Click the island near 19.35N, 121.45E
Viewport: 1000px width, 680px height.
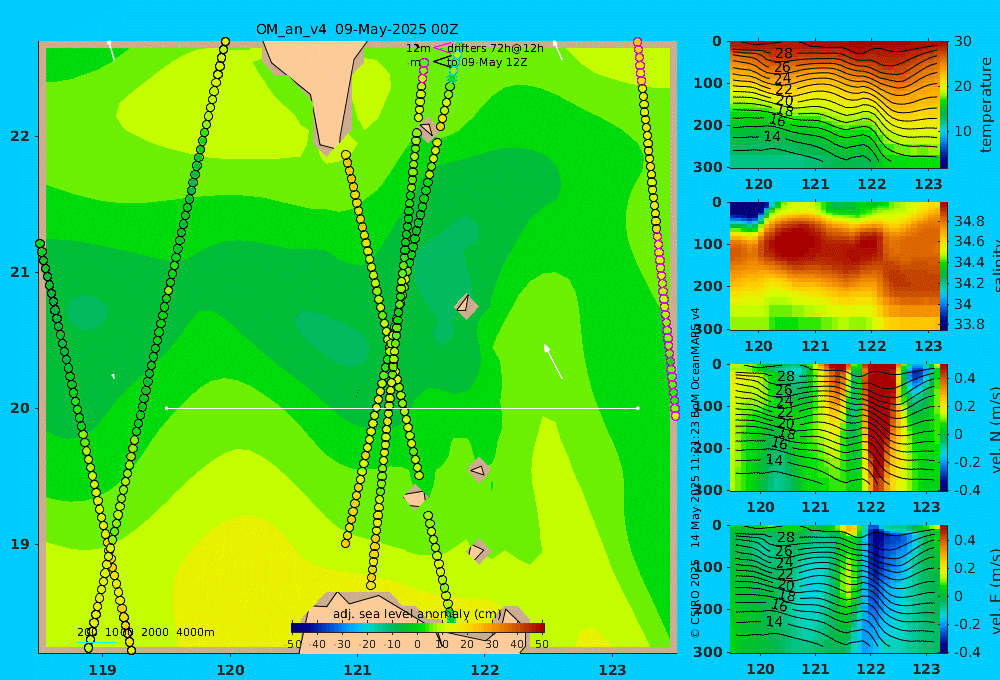pos(415,496)
